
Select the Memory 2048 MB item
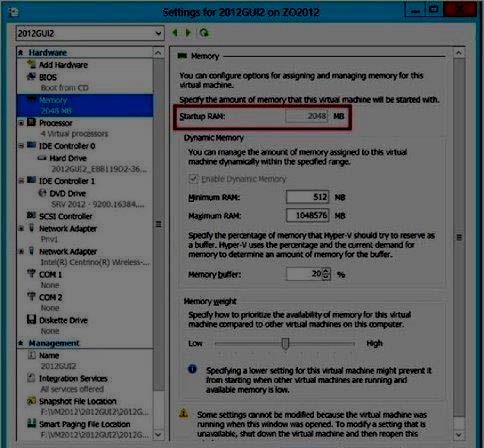click(85, 105)
